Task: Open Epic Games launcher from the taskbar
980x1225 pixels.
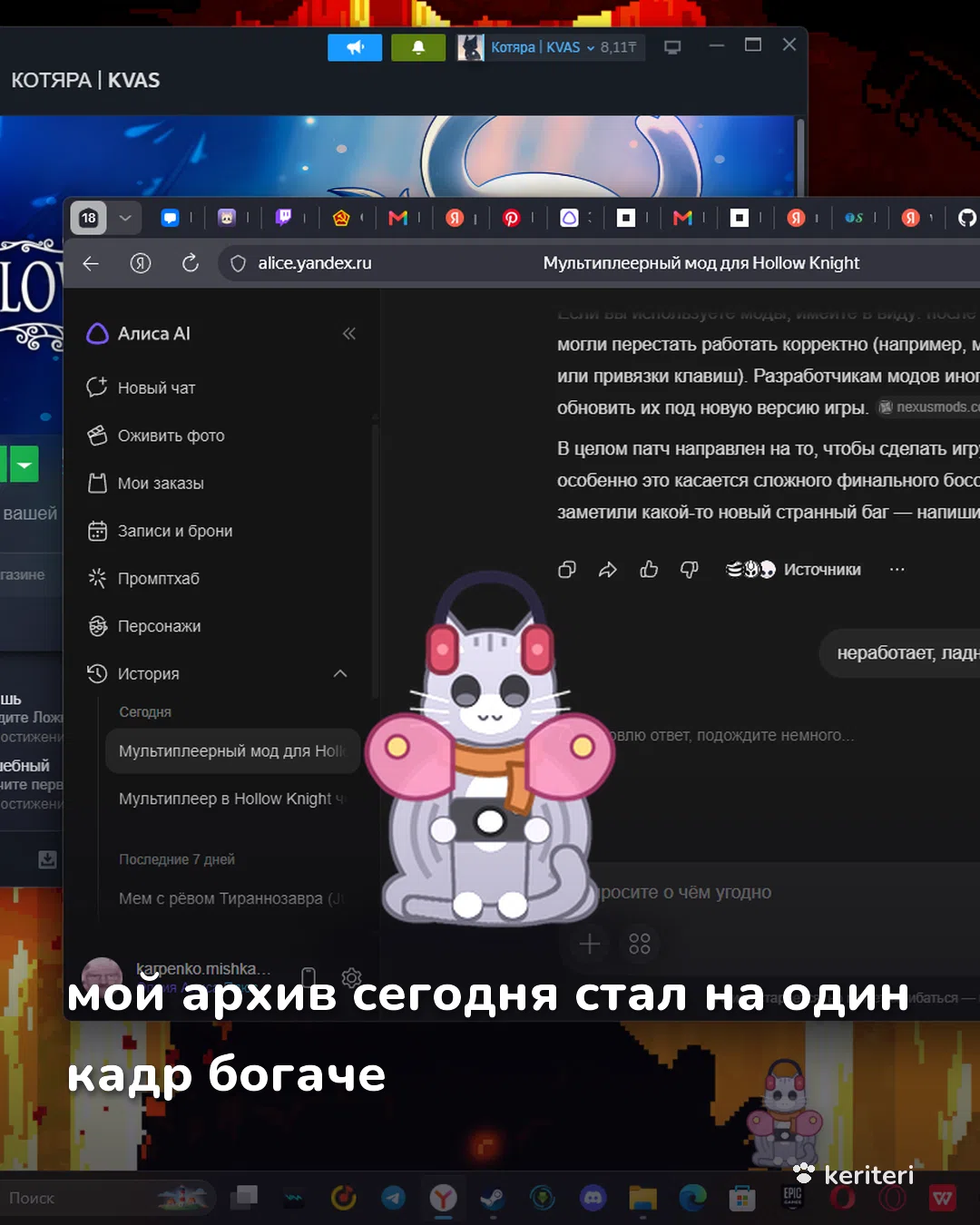Action: (792, 1198)
